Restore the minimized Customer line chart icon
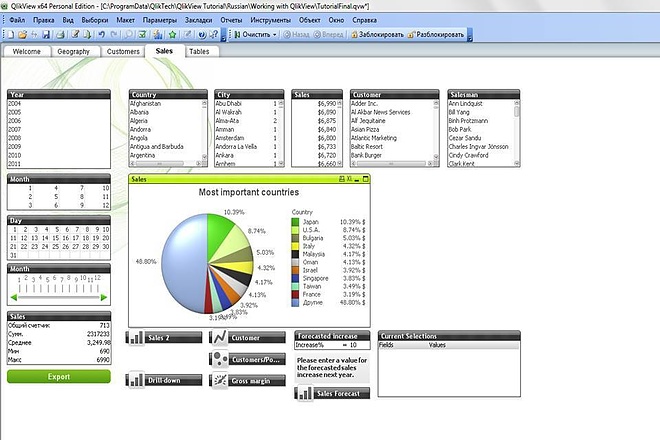 [x=219, y=338]
